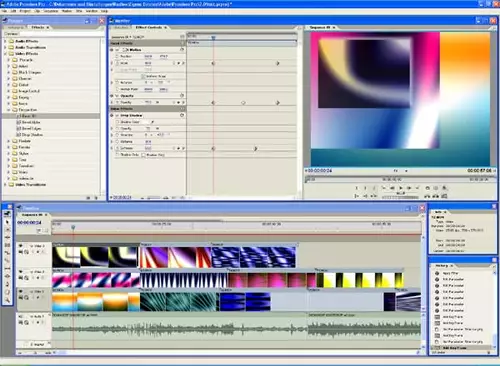Expand the Audio Effects folder
The image size is (500, 366).
click(5, 41)
